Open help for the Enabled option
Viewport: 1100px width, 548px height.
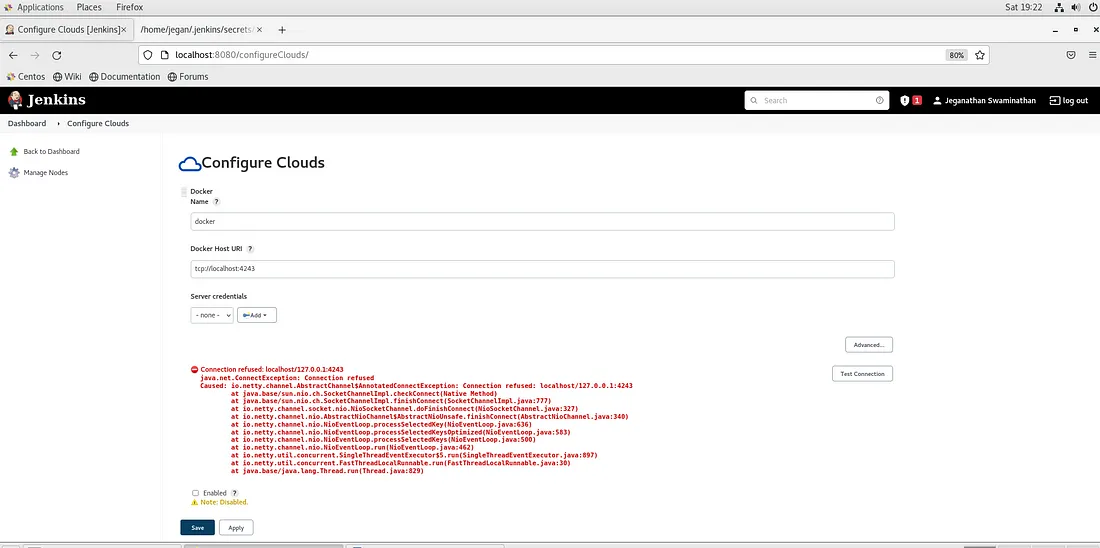coord(234,493)
